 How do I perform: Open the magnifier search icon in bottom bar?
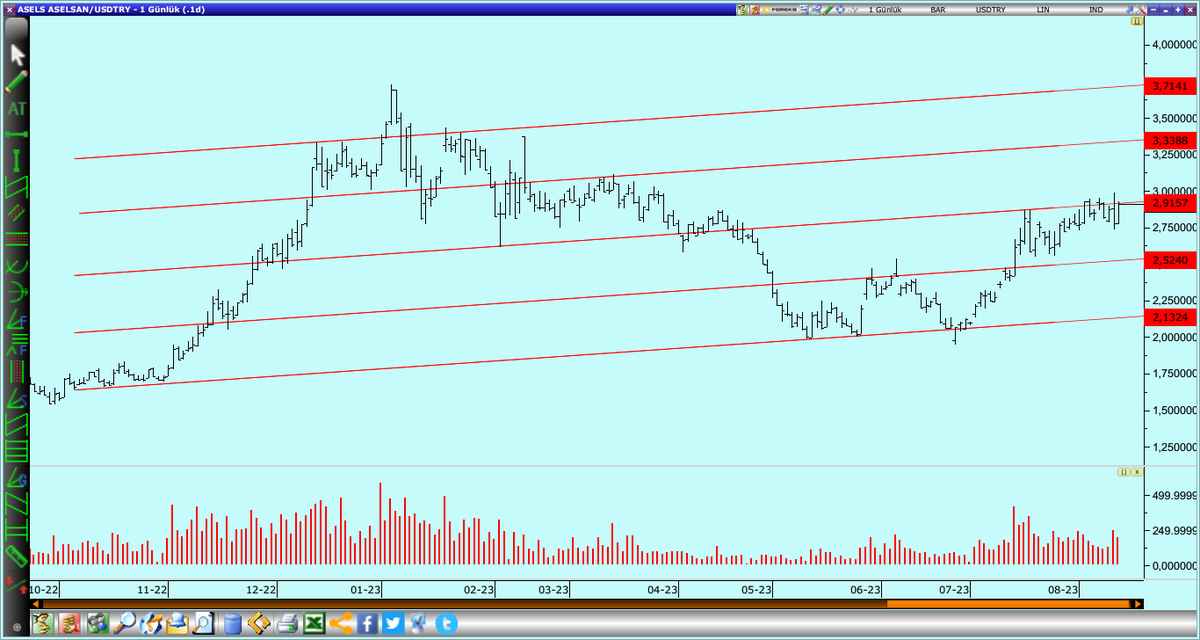125,624
